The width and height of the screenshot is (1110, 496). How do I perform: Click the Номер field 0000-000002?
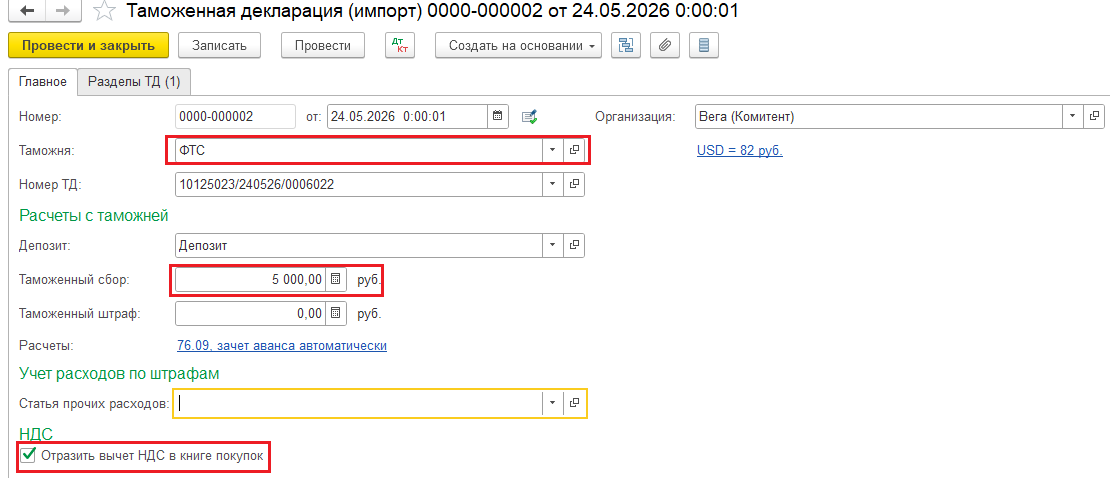(x=235, y=117)
